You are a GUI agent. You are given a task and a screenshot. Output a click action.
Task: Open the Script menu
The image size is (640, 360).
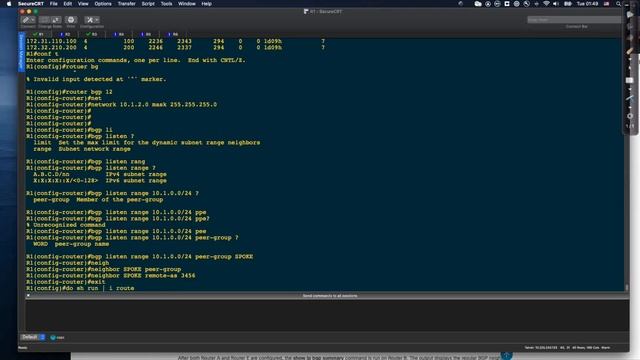coord(148,4)
